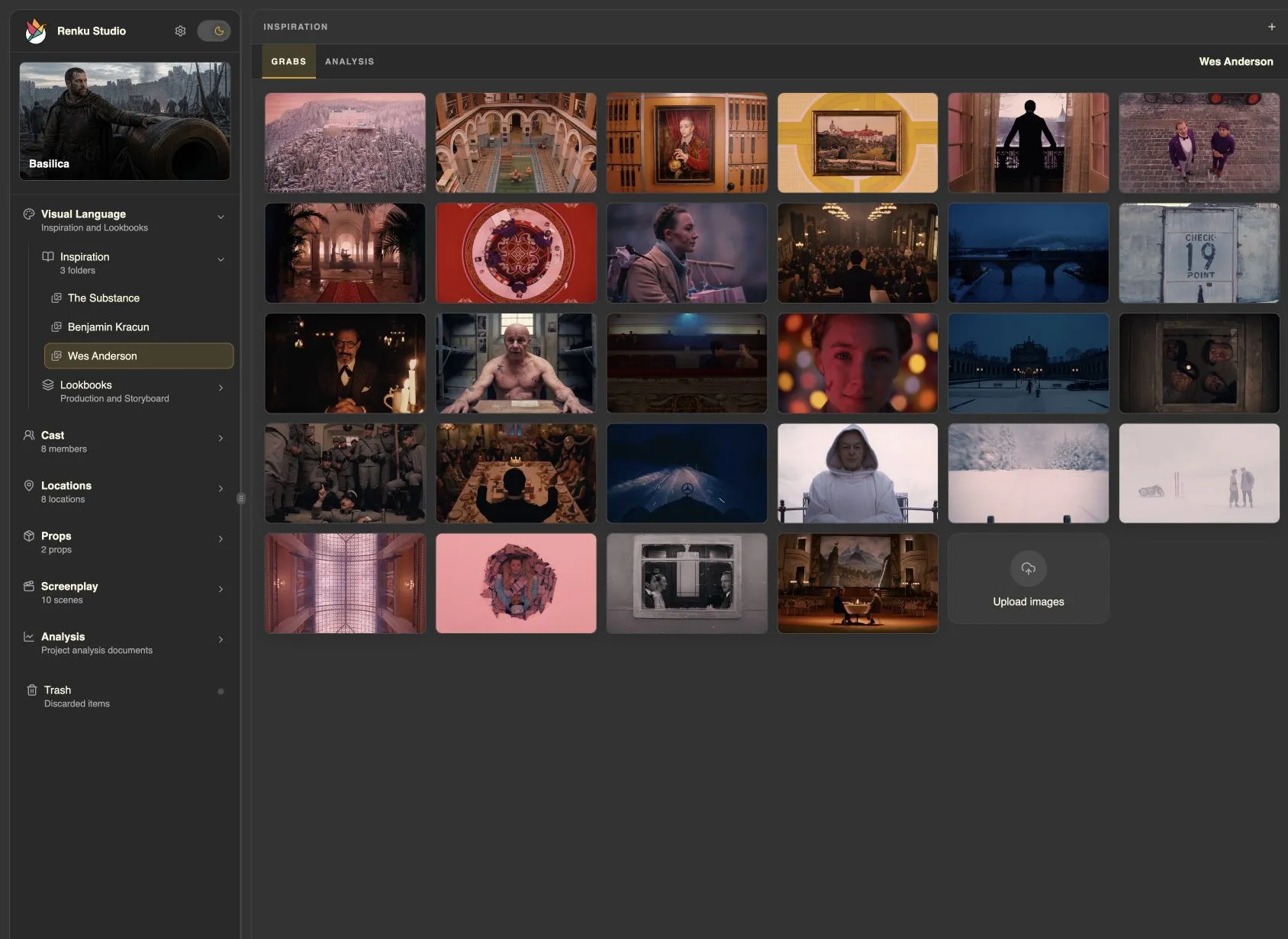Open the bearded man with candles thumbnail
The image size is (1288, 939).
click(x=345, y=363)
